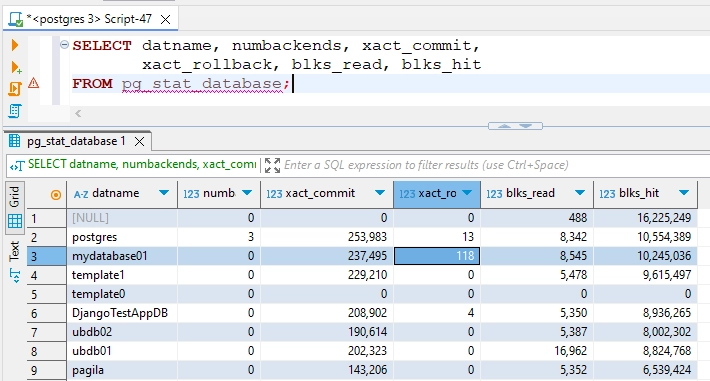Image resolution: width=710 pixels, height=381 pixels.
Task: Open blks_read column filter dropdown
Action: coord(580,193)
